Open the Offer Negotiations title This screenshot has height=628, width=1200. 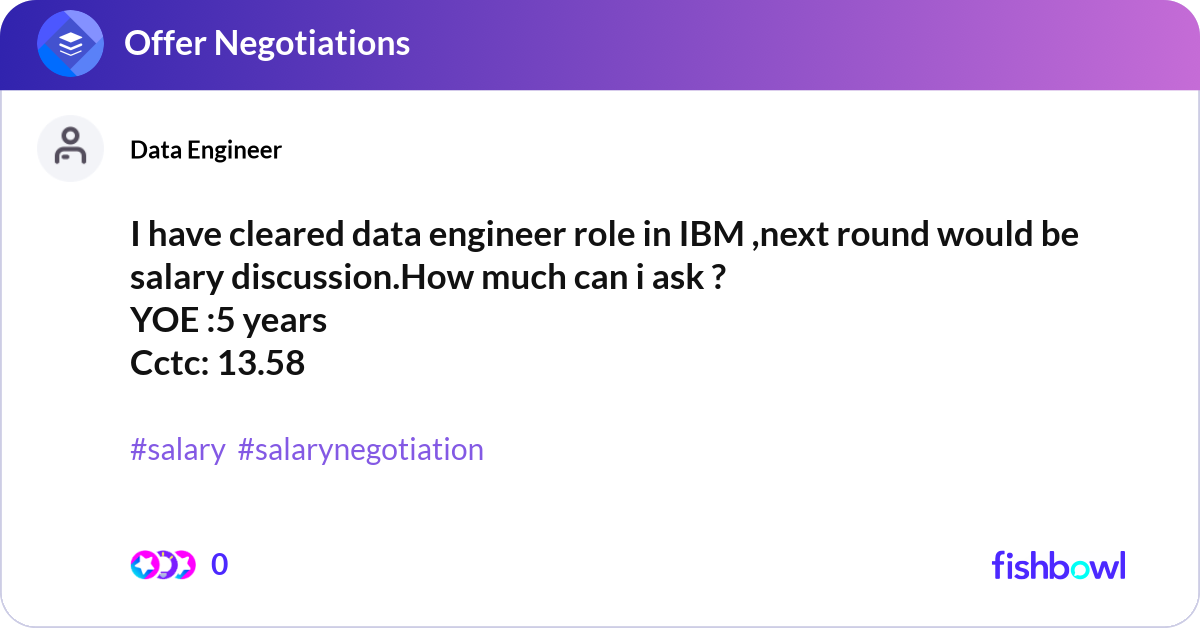point(265,43)
